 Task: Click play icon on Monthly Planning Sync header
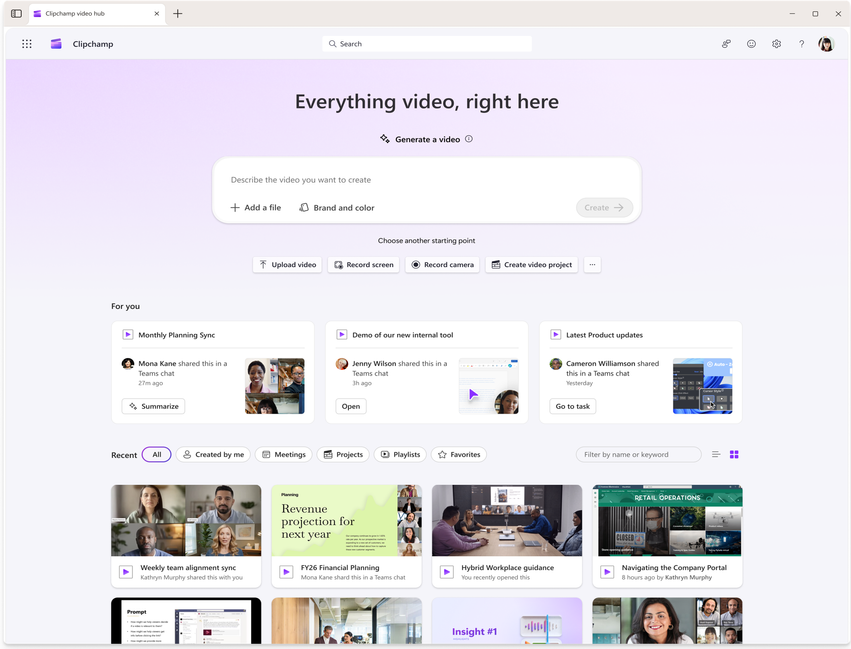coord(128,334)
